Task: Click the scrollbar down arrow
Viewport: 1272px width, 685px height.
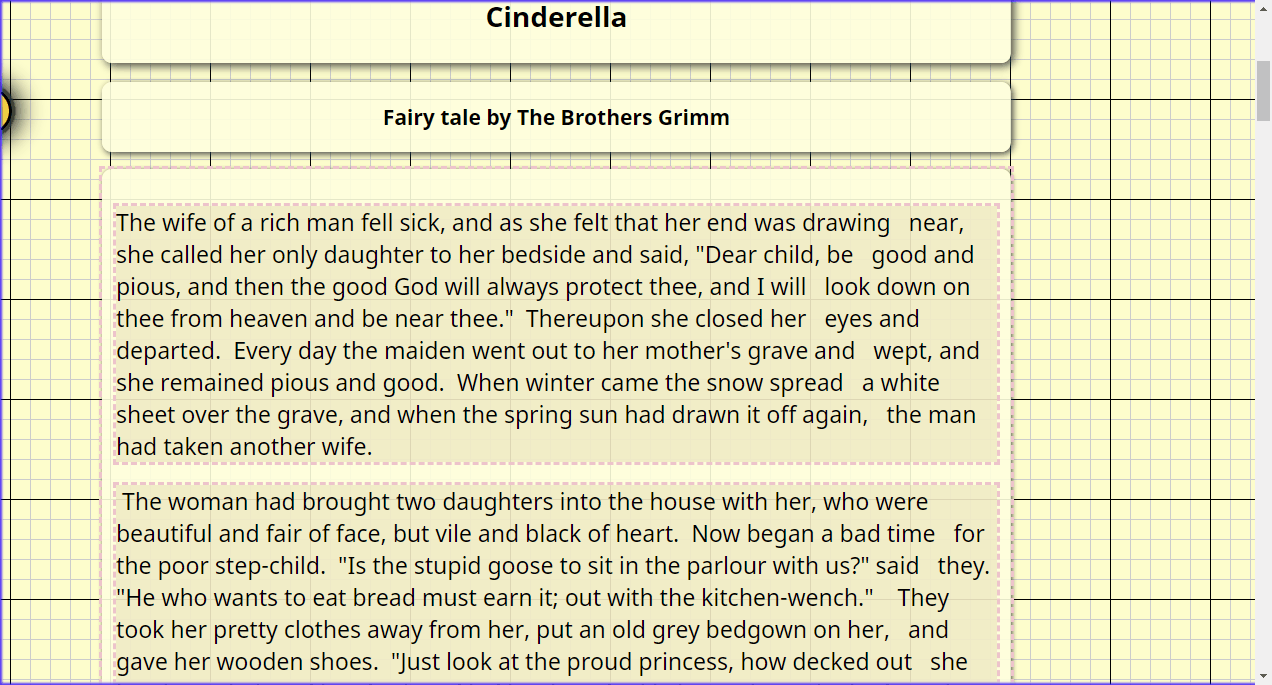Action: click(1263, 677)
